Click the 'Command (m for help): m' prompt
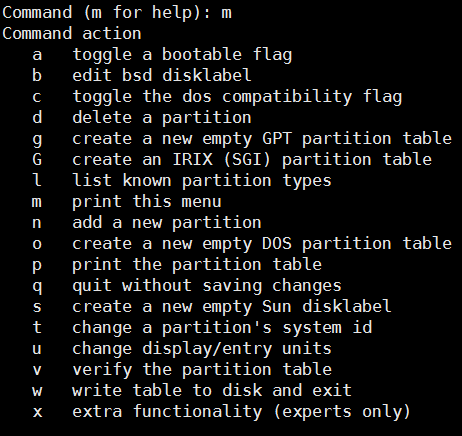 tap(117, 13)
